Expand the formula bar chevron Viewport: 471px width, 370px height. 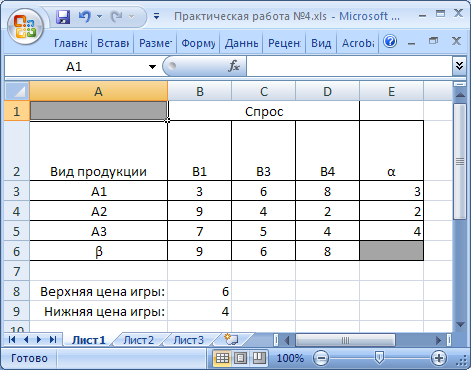click(x=459, y=66)
